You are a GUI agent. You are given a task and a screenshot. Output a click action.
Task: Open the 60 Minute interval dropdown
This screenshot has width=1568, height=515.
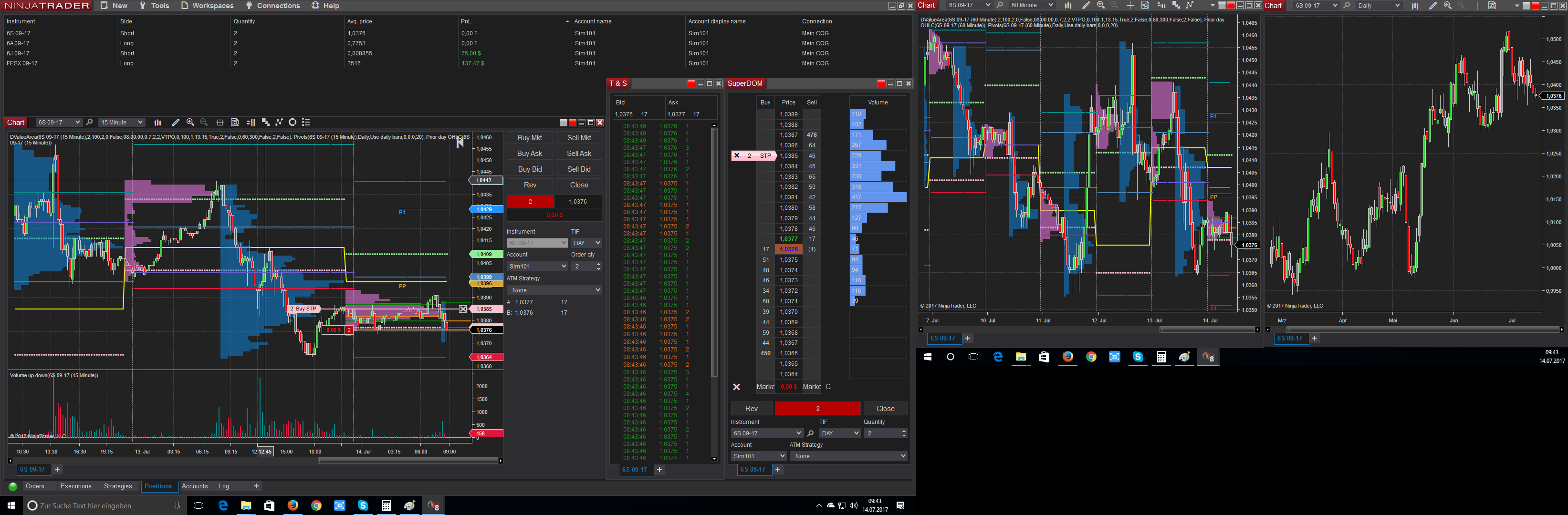[x=1032, y=5]
